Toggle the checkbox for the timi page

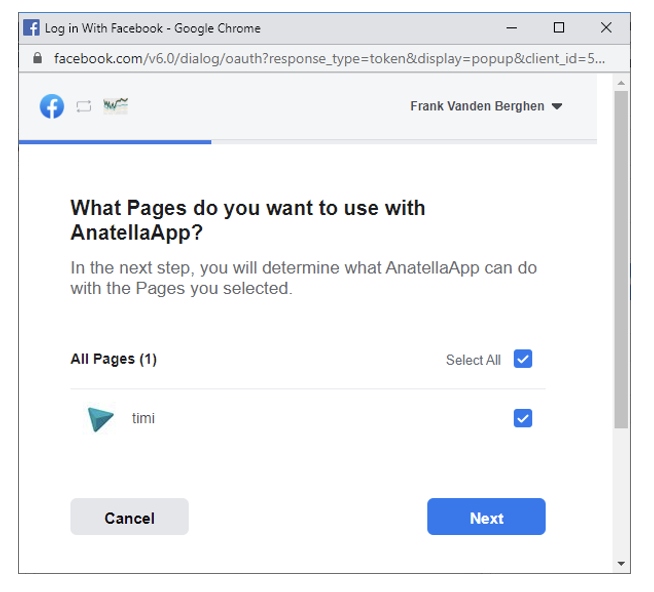(x=522, y=419)
